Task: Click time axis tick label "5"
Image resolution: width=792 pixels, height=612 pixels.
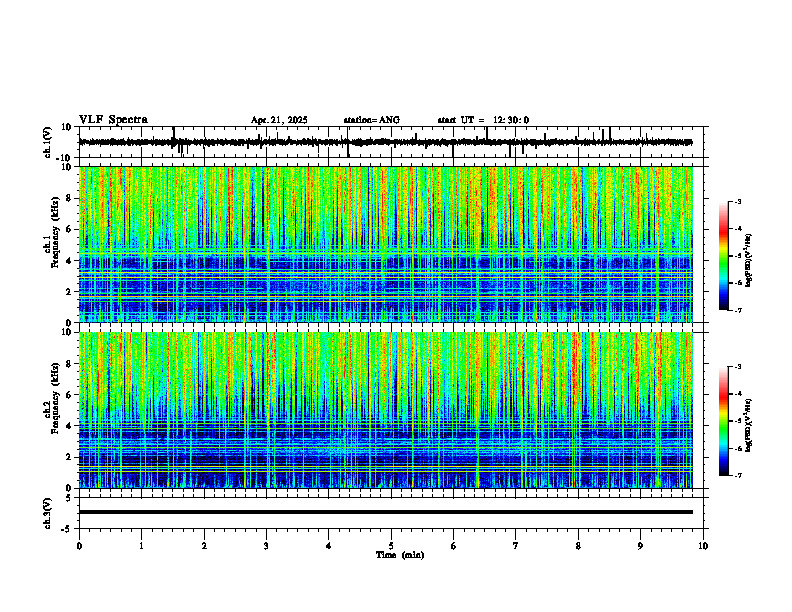Action: coord(391,546)
